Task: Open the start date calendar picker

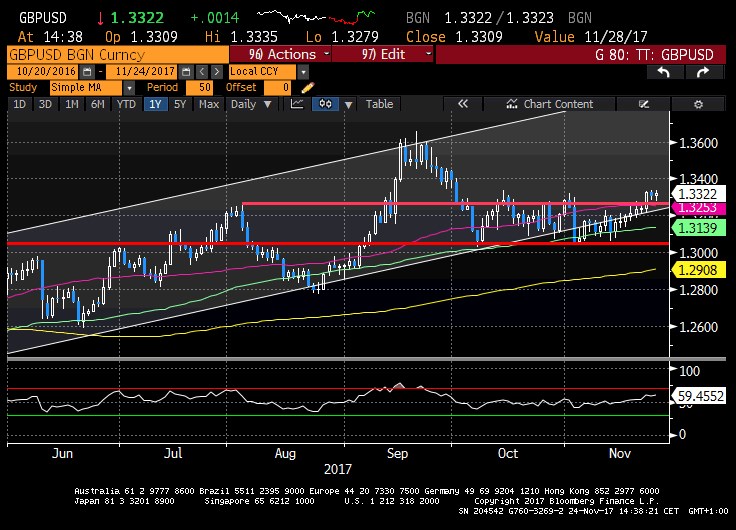Action: 86,72
